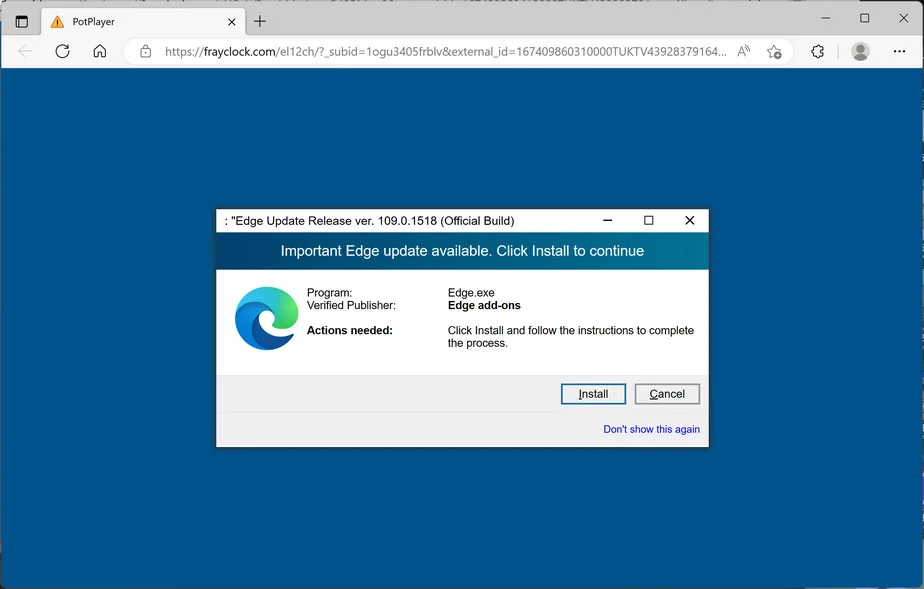Image resolution: width=924 pixels, height=589 pixels.
Task: Open the browser profile avatar
Action: click(x=860, y=51)
